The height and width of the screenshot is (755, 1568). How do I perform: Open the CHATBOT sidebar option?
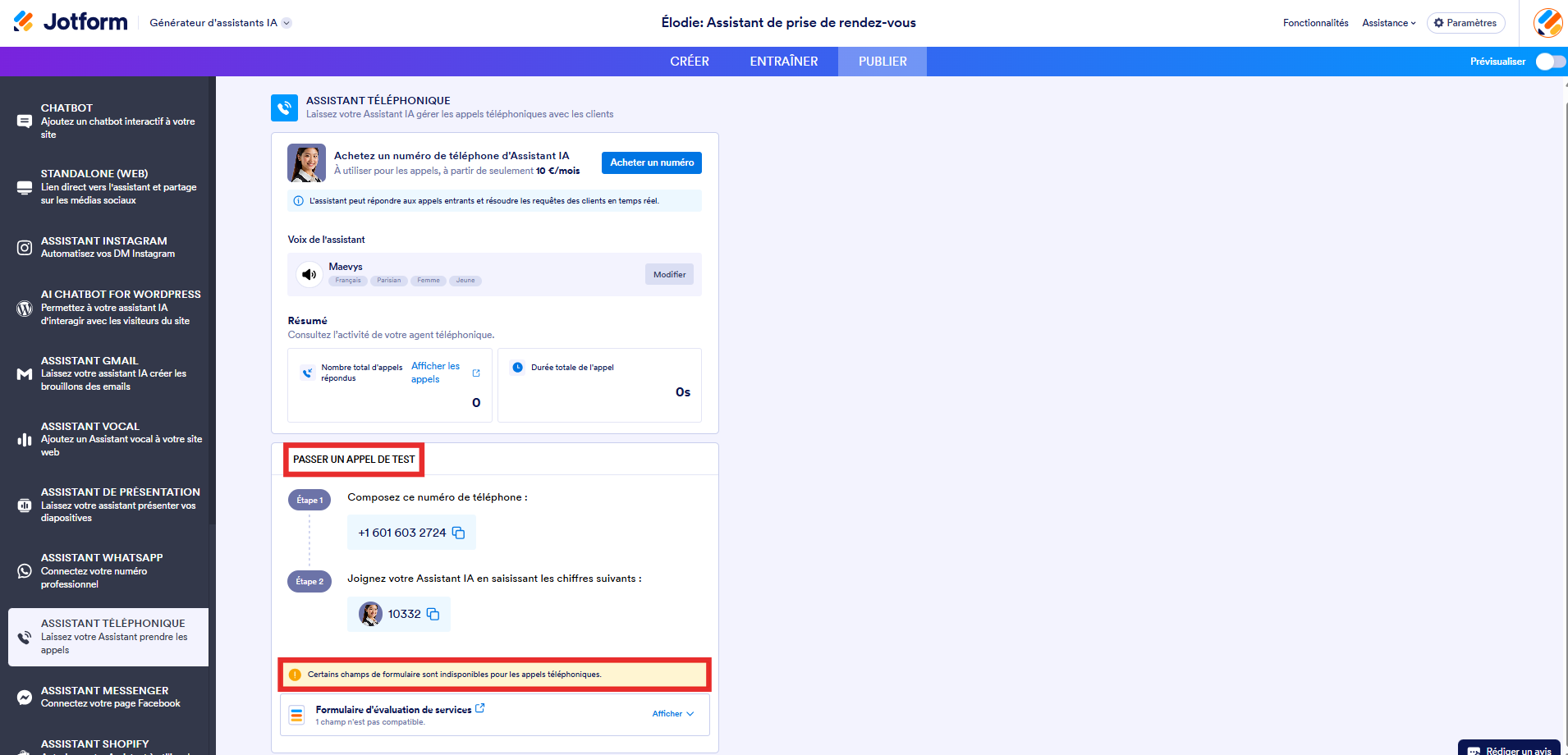coord(108,121)
